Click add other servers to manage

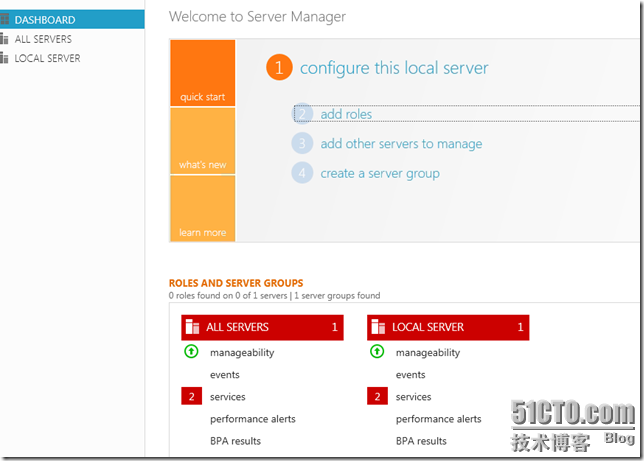click(x=401, y=144)
